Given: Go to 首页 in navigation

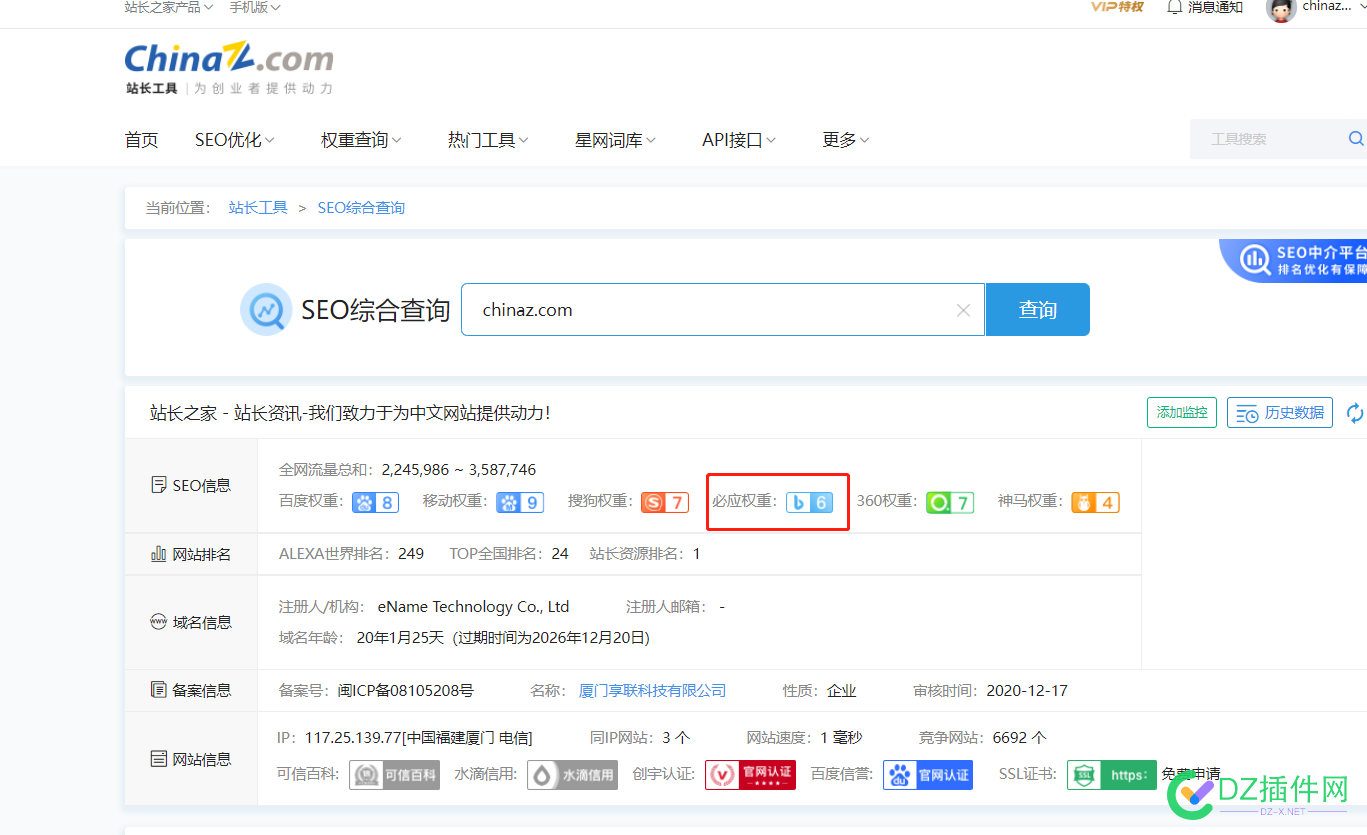Looking at the screenshot, I should (x=141, y=140).
